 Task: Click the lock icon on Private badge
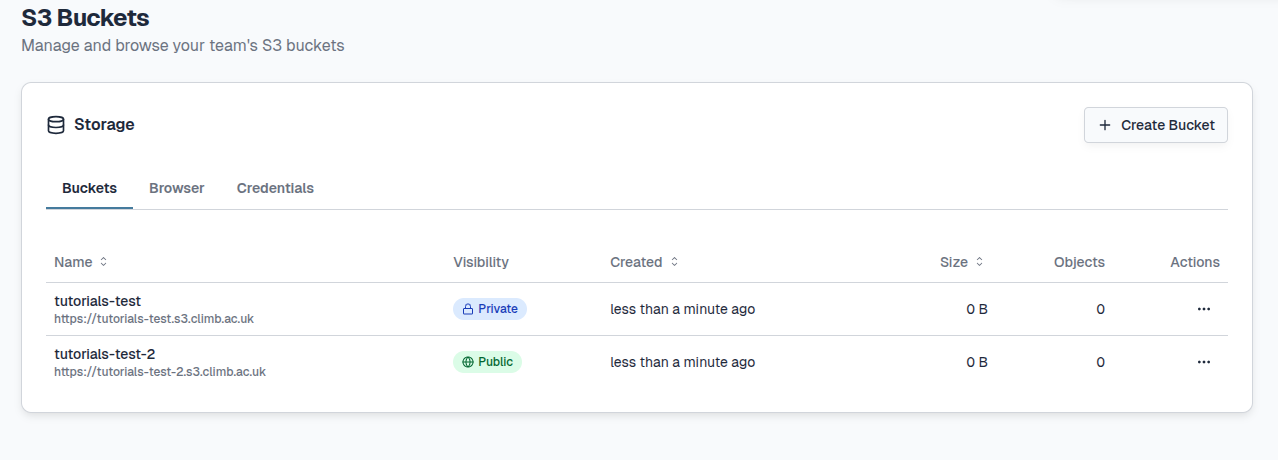(467, 309)
